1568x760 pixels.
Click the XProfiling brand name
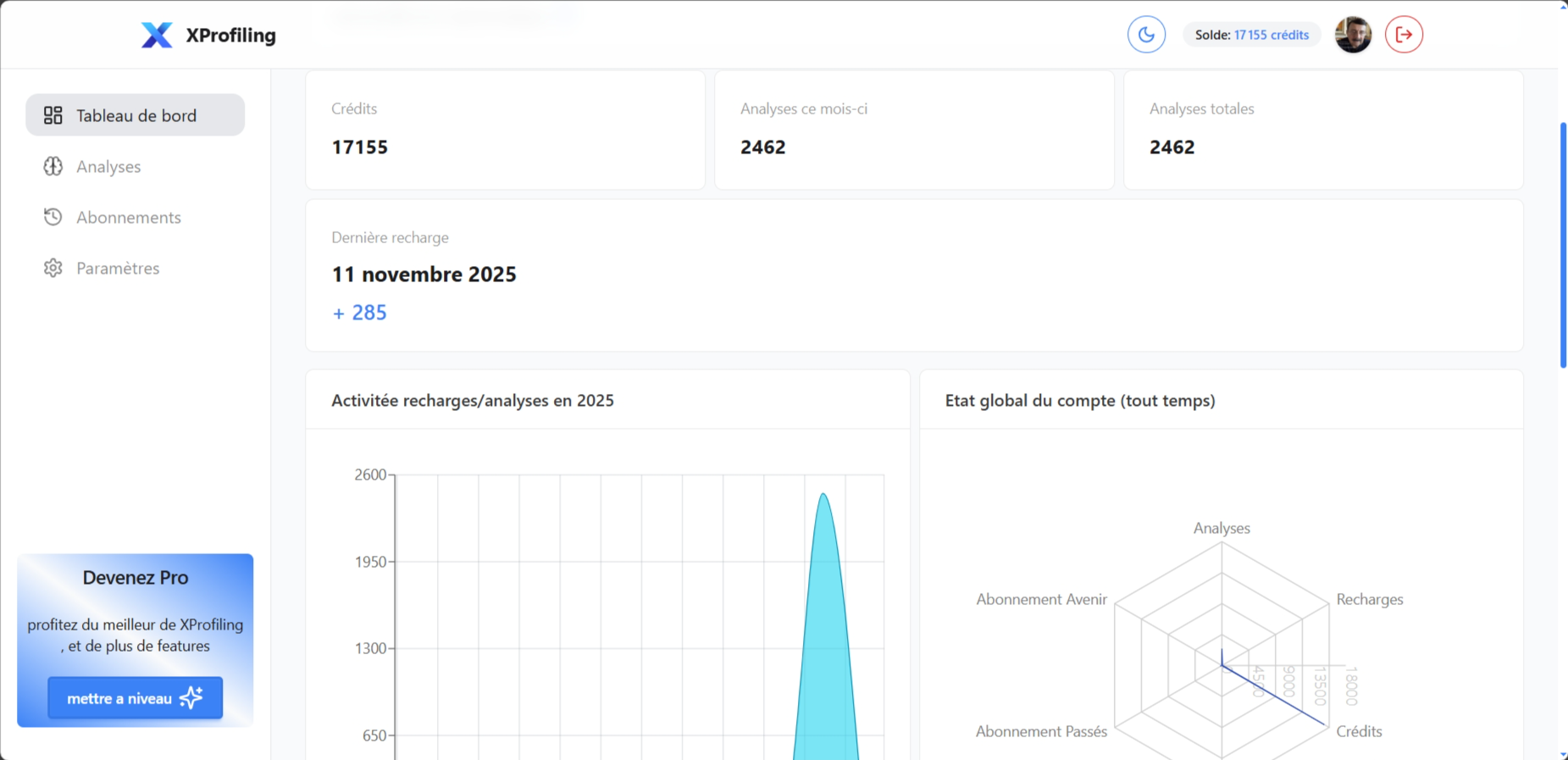[231, 36]
